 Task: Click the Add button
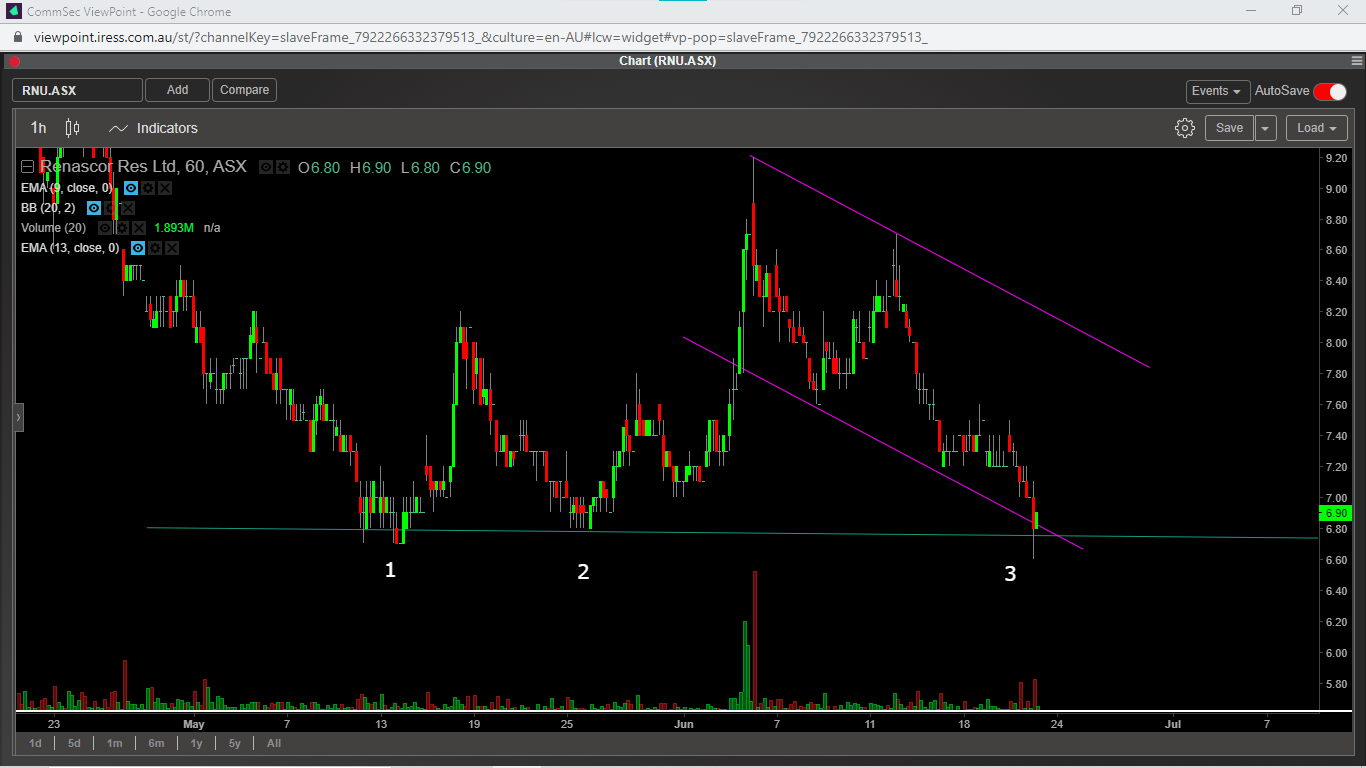point(177,90)
